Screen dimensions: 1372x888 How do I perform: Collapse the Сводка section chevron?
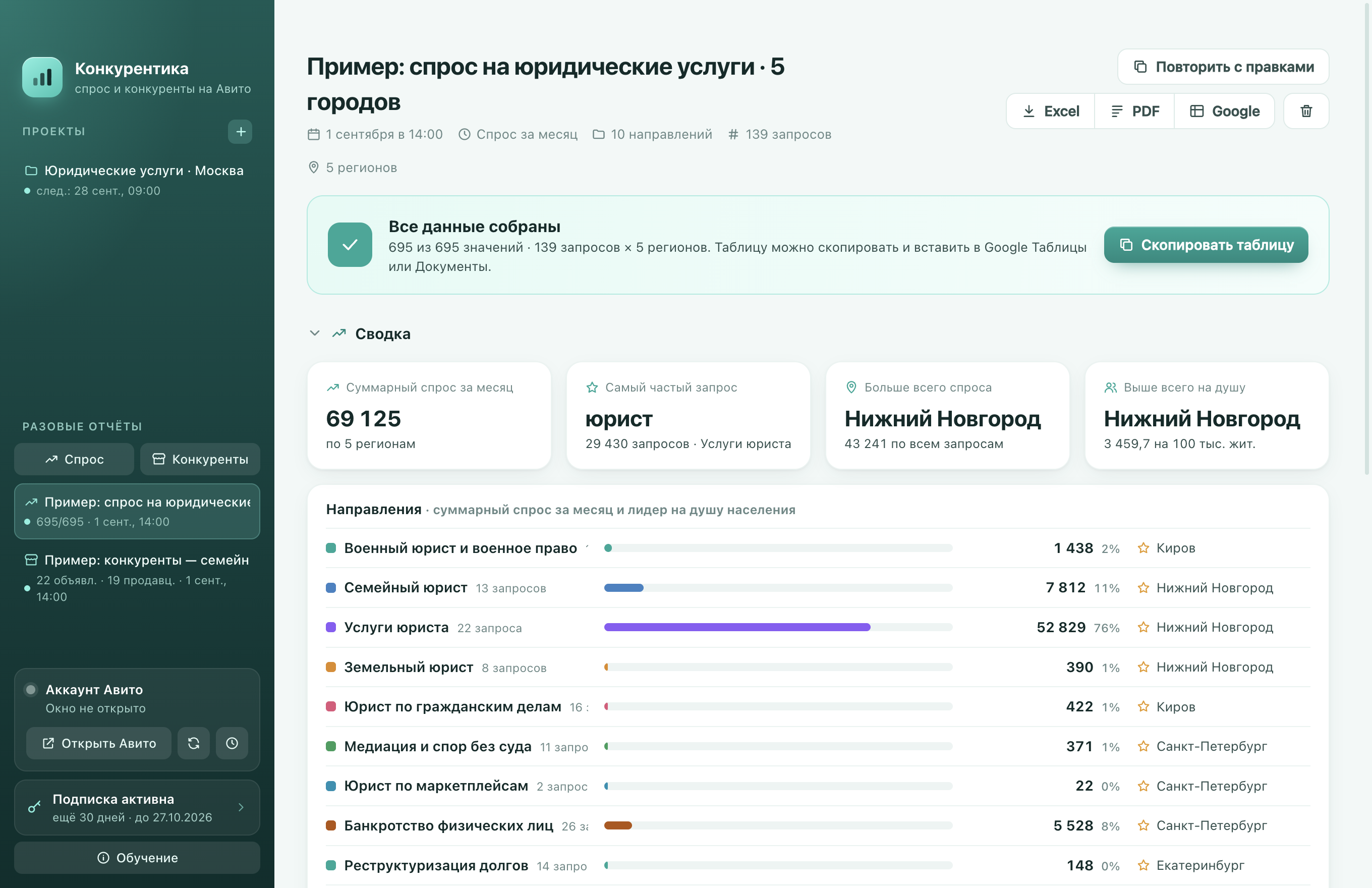click(x=315, y=334)
